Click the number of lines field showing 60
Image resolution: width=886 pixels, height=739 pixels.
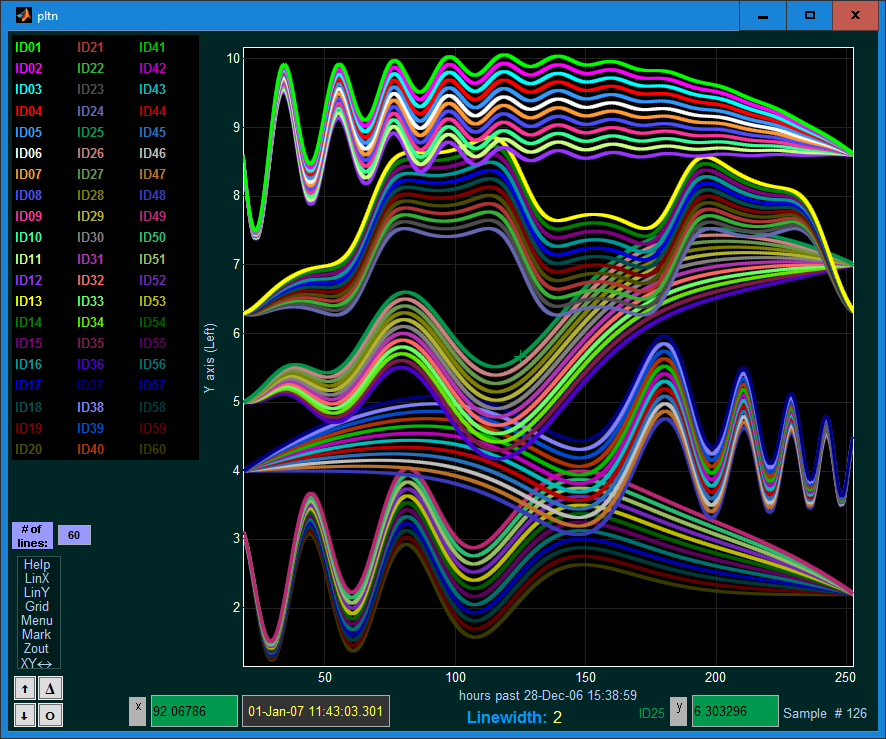(74, 535)
